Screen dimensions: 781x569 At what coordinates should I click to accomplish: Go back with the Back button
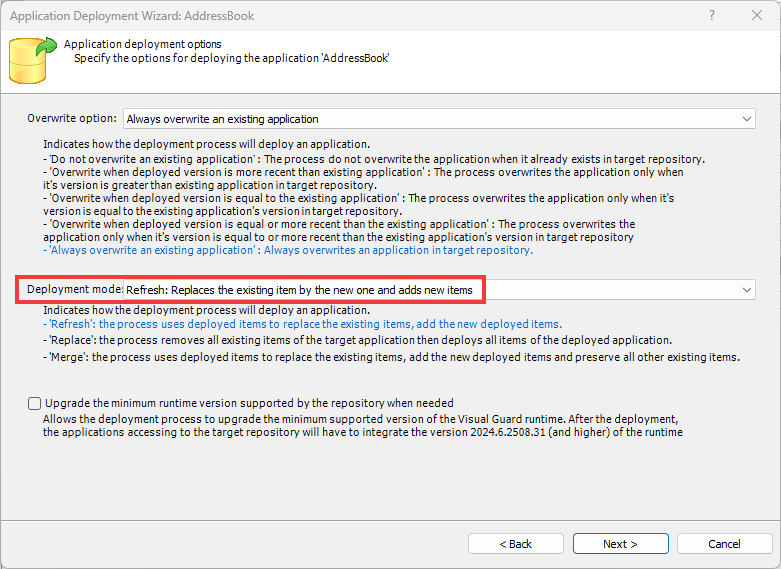click(516, 544)
